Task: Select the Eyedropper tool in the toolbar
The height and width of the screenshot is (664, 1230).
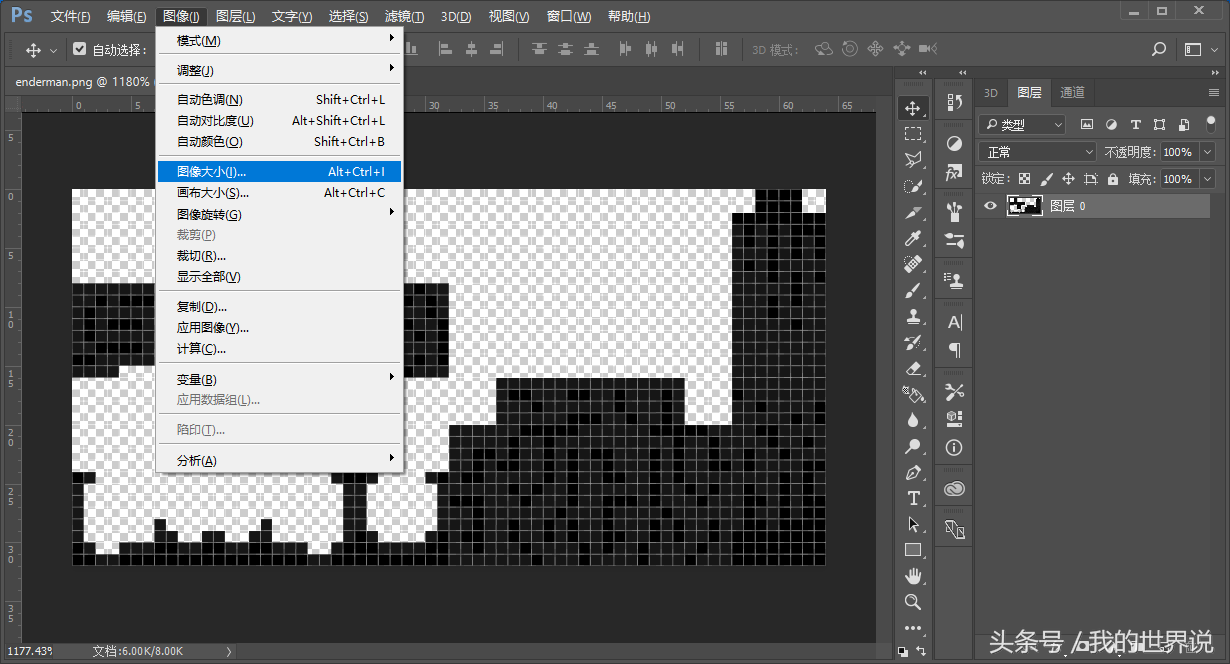Action: [x=912, y=238]
